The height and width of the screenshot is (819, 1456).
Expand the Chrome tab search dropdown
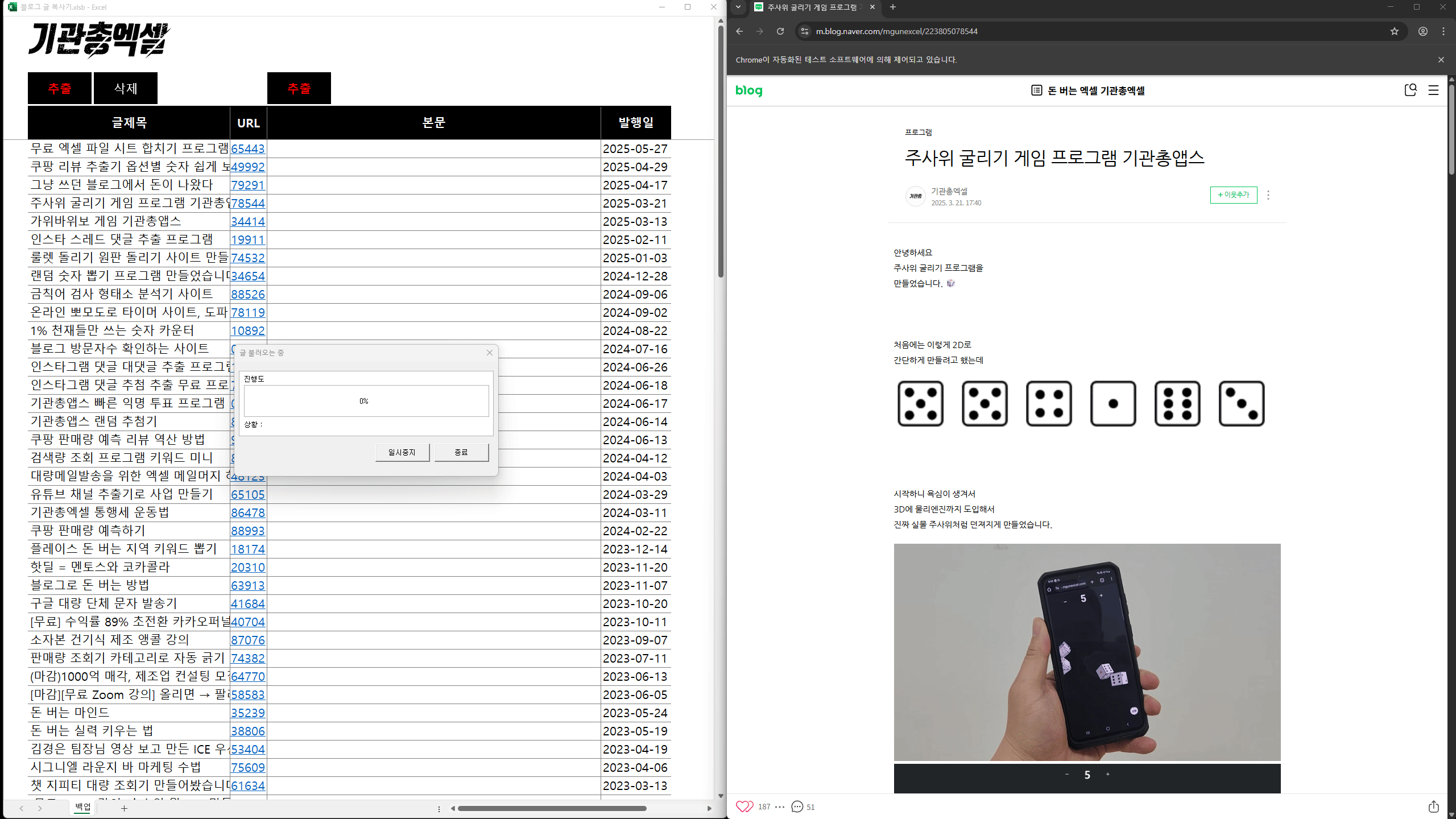pyautogui.click(x=738, y=7)
